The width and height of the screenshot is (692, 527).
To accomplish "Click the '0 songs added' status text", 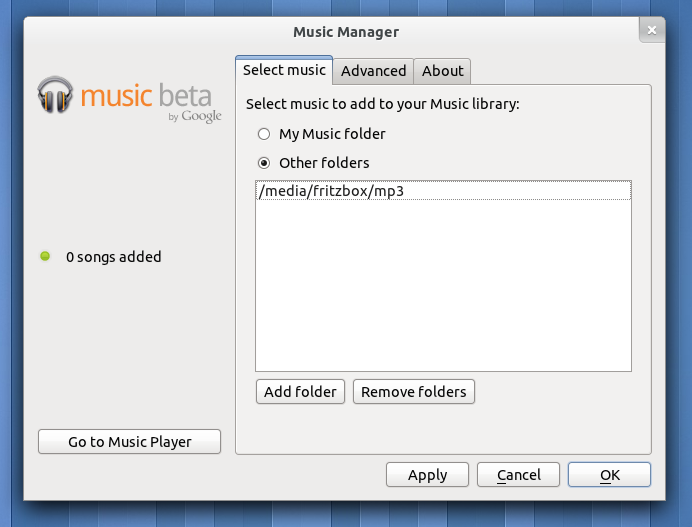I will [113, 257].
